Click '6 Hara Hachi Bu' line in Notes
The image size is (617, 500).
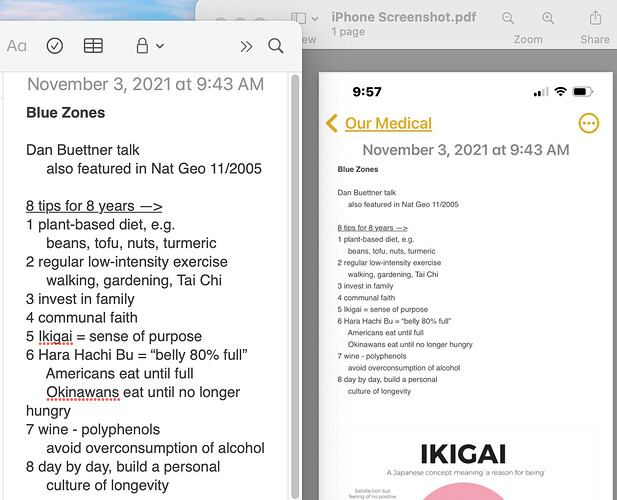point(137,355)
